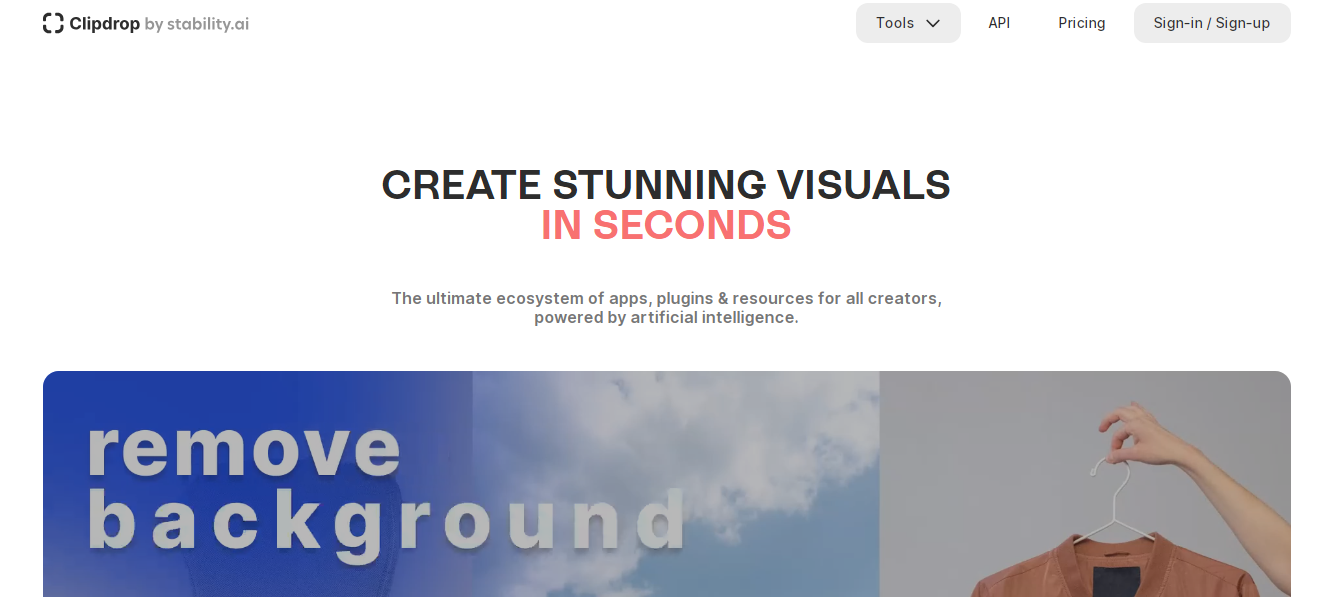1333x598 pixels.
Task: Click the 'ultimate ecosystem of apps' subtitle
Action: pos(666,298)
